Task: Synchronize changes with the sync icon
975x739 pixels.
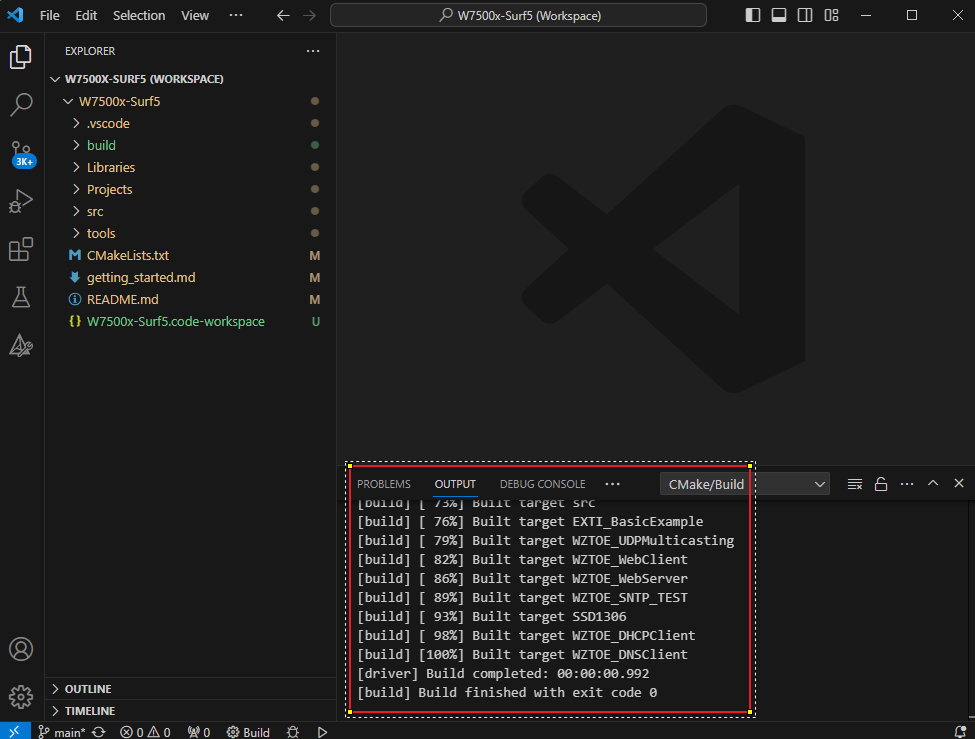Action: click(x=99, y=732)
